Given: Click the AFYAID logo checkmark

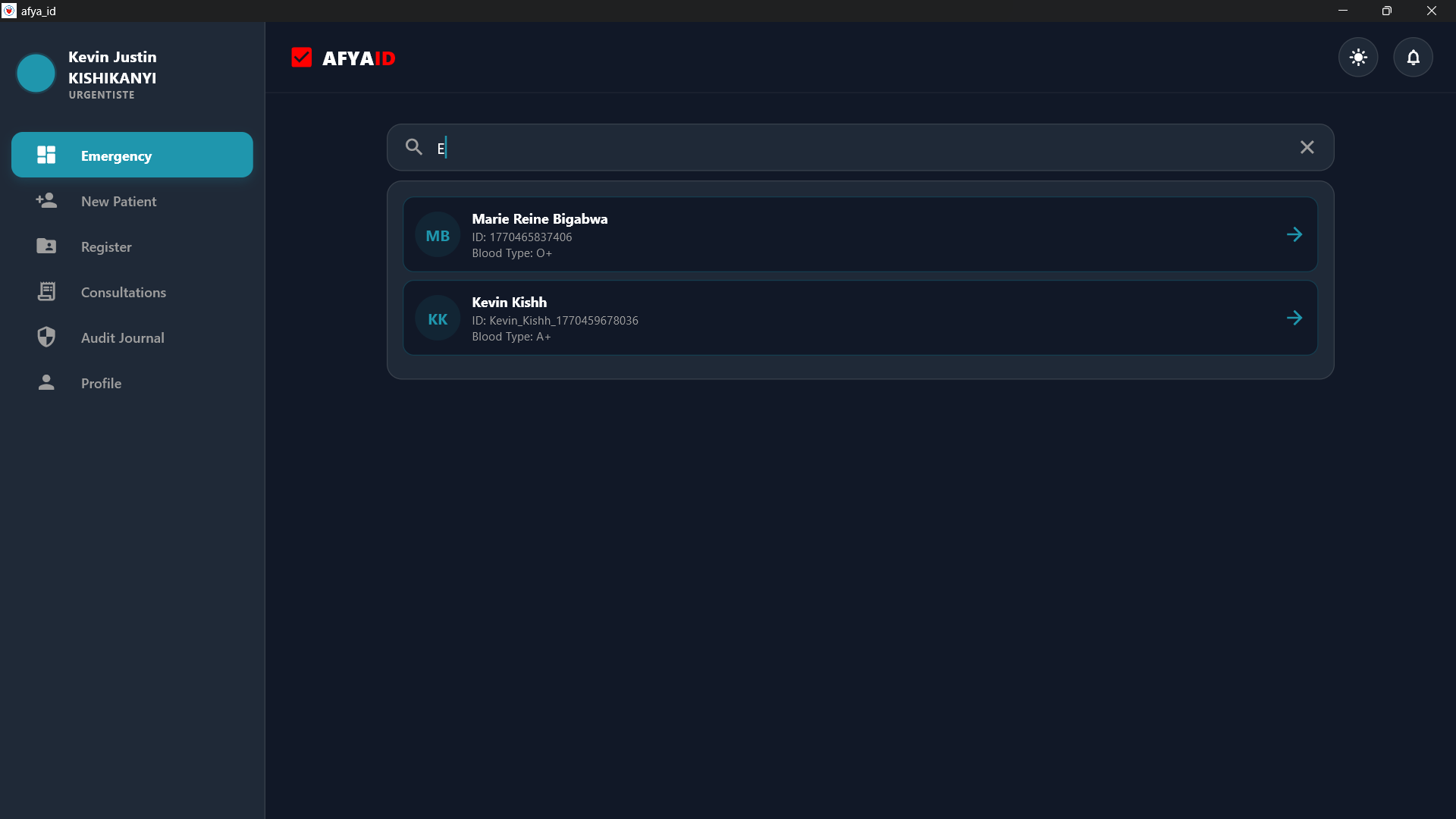Looking at the screenshot, I should (302, 58).
